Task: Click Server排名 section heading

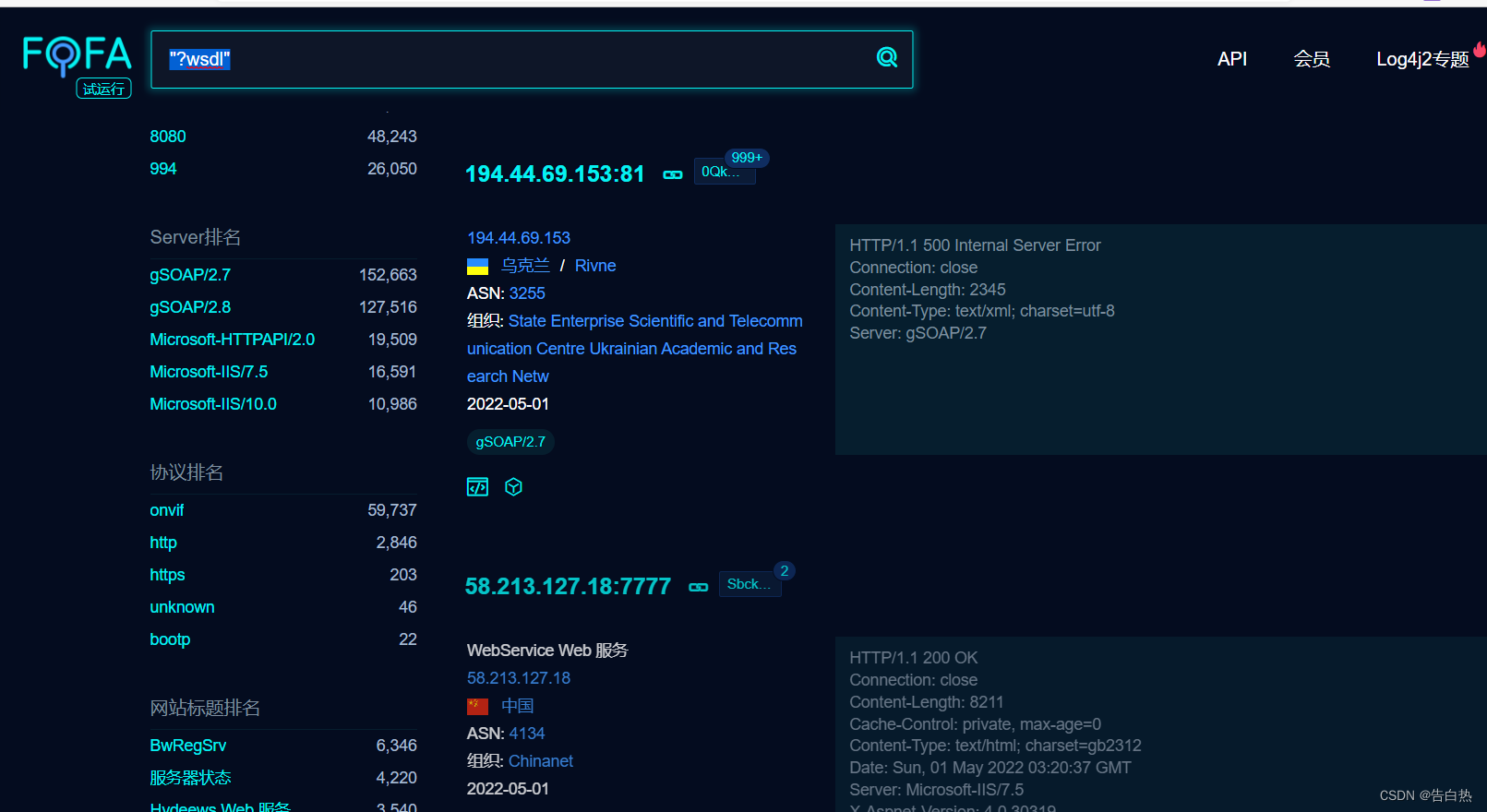Action: tap(196, 237)
